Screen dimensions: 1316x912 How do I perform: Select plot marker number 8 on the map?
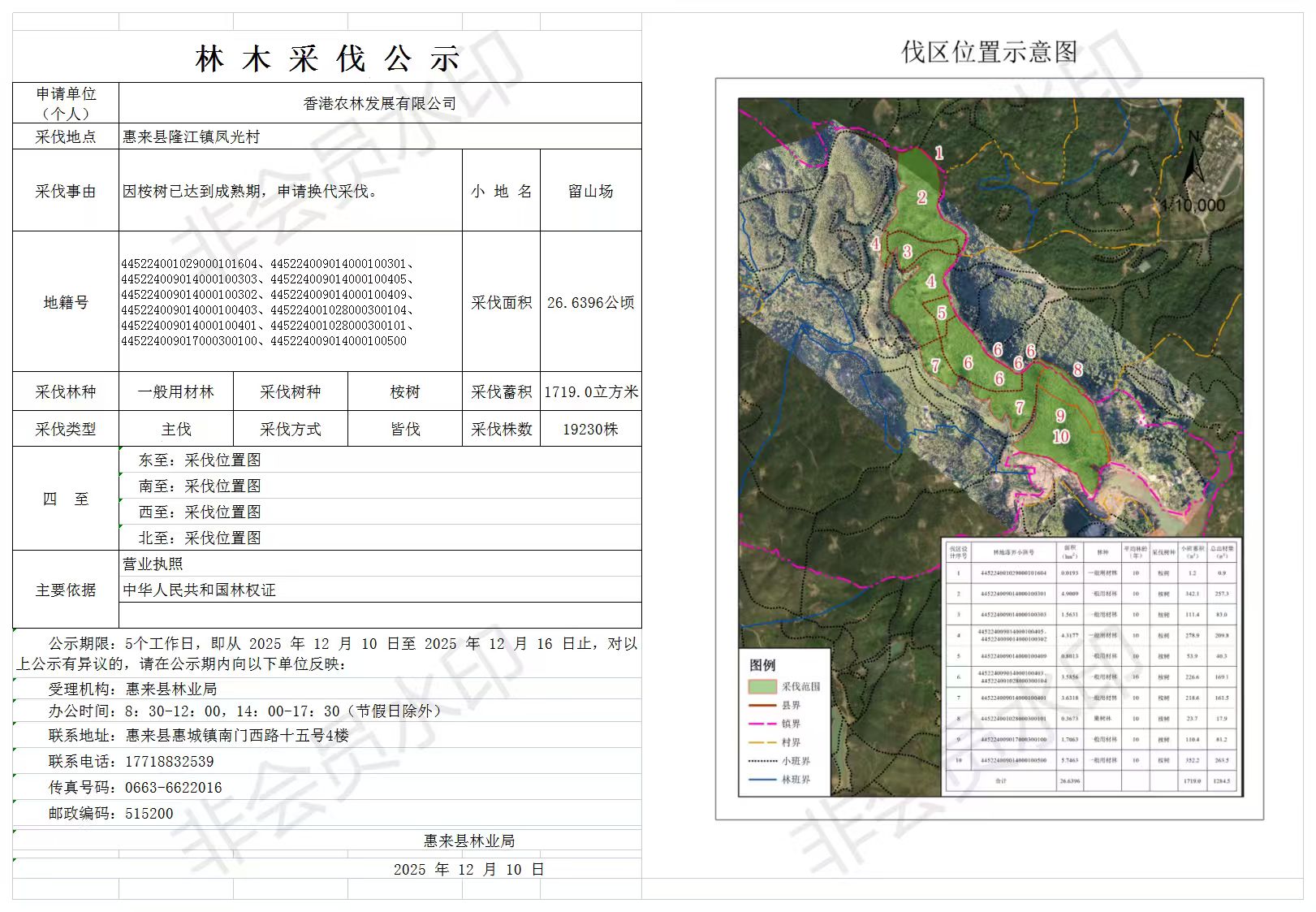point(1077,370)
